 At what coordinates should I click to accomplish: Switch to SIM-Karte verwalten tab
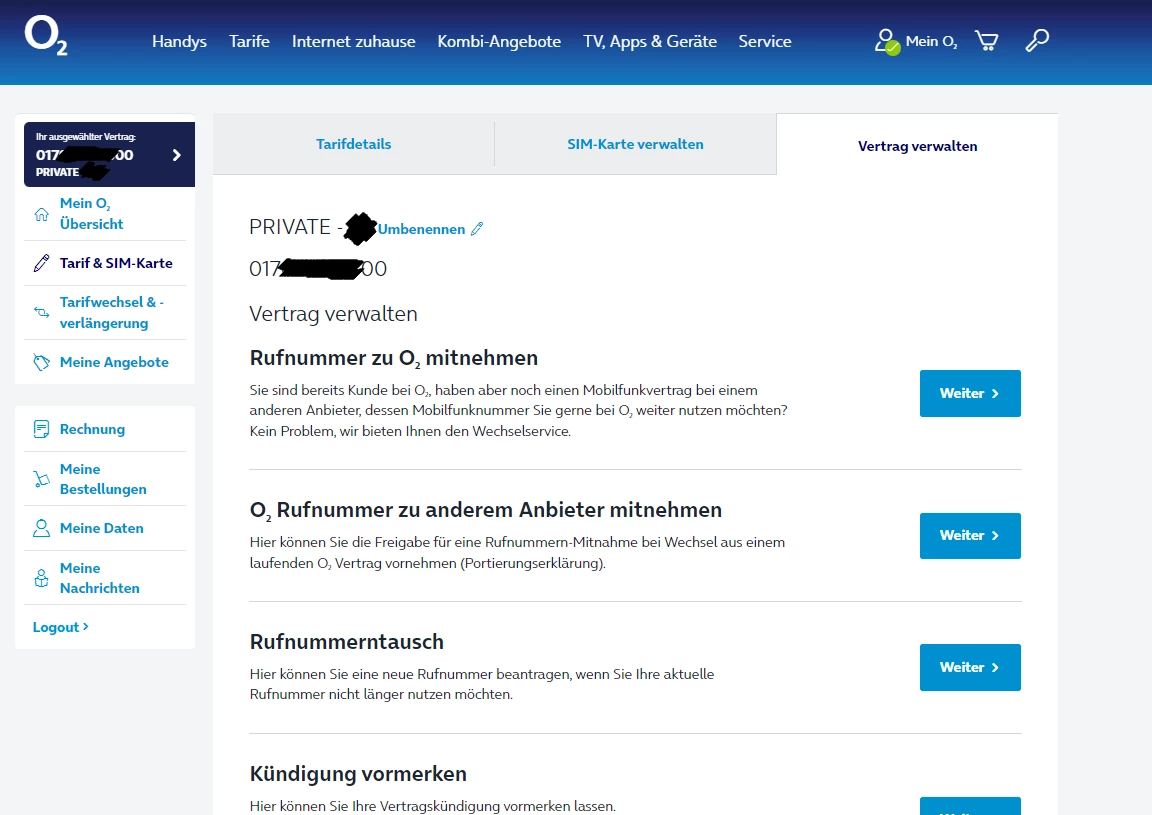click(x=635, y=144)
